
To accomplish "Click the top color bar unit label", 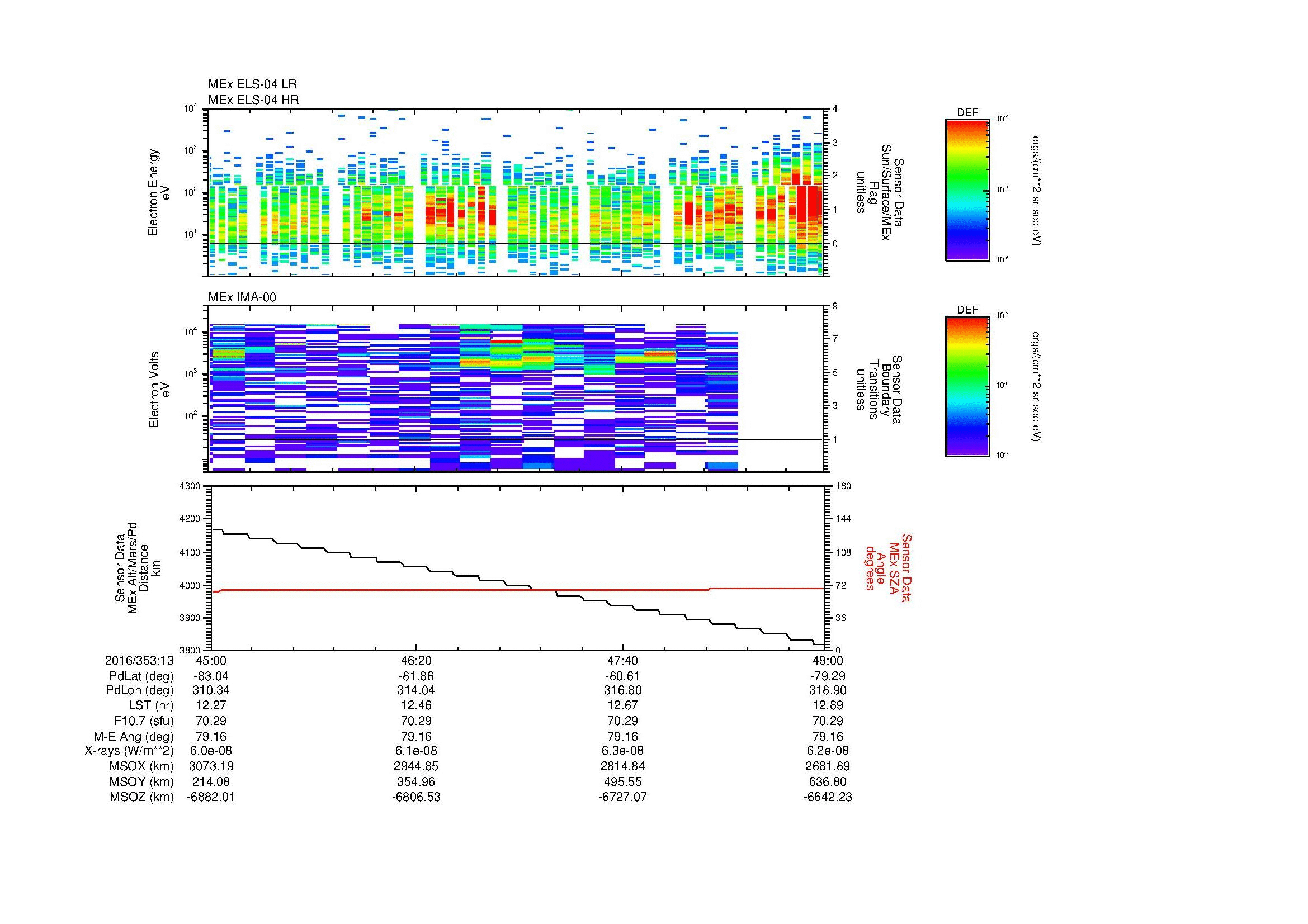I will [x=1036, y=190].
